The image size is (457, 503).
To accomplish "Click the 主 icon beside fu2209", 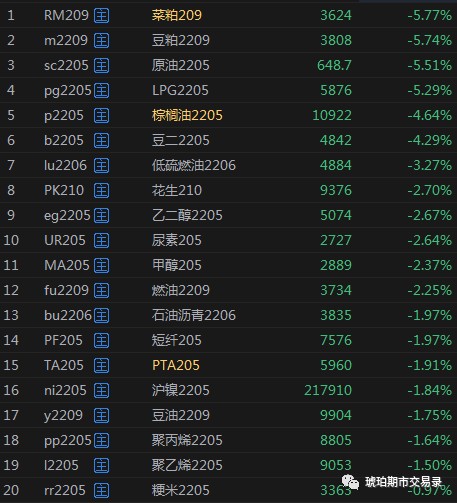I will pos(101,290).
